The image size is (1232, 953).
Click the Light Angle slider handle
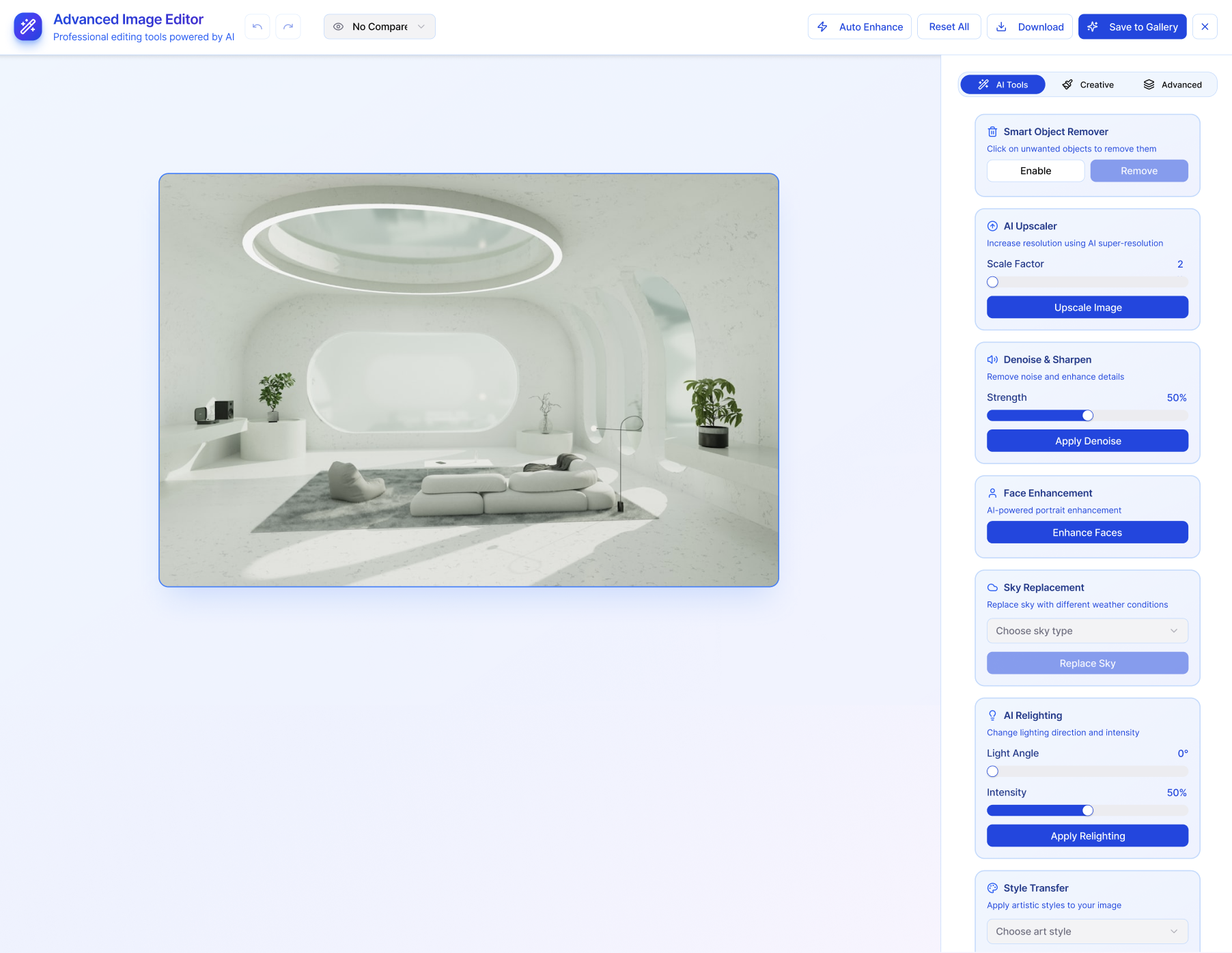pos(993,771)
